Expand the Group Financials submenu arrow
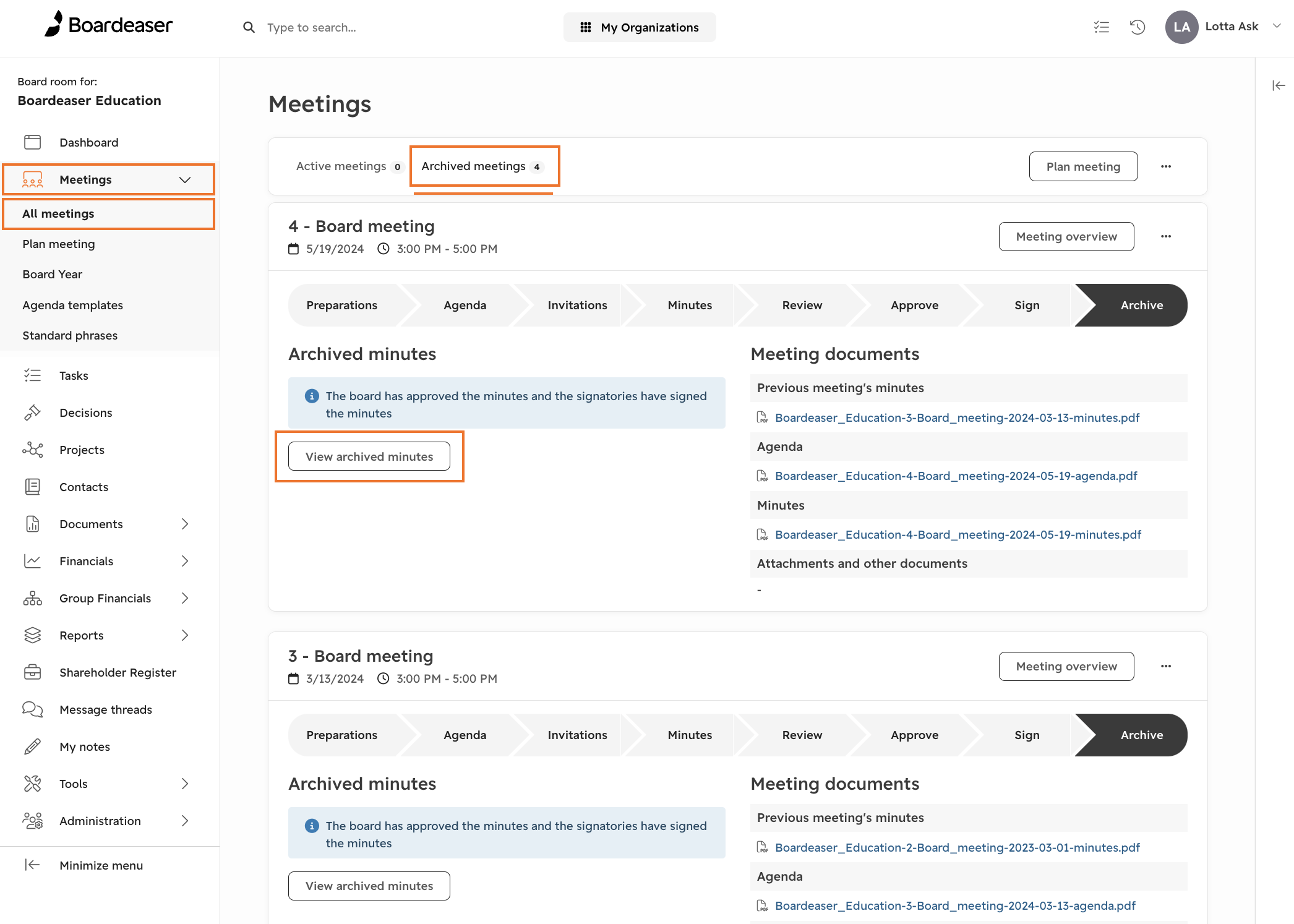This screenshot has height=924, width=1294. coord(184,598)
